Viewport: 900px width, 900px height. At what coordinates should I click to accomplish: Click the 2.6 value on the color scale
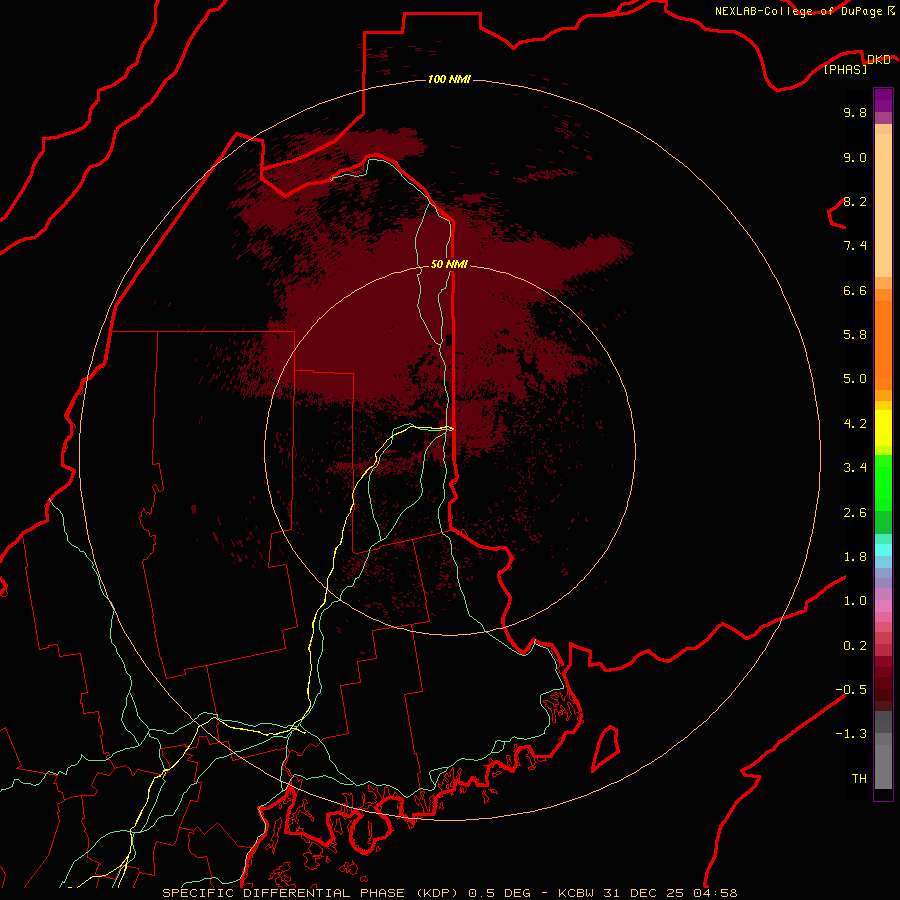click(x=855, y=513)
